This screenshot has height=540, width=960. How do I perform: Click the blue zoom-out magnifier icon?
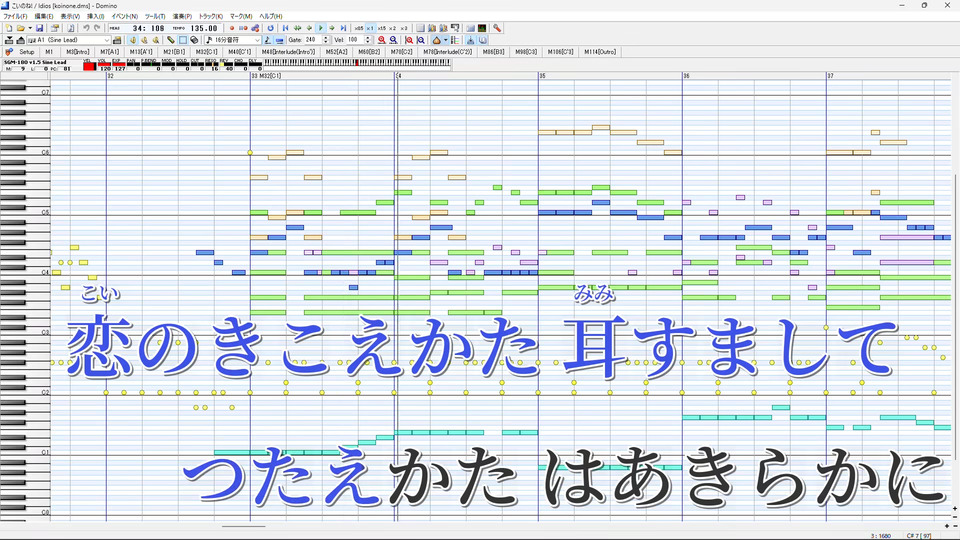[x=393, y=40]
